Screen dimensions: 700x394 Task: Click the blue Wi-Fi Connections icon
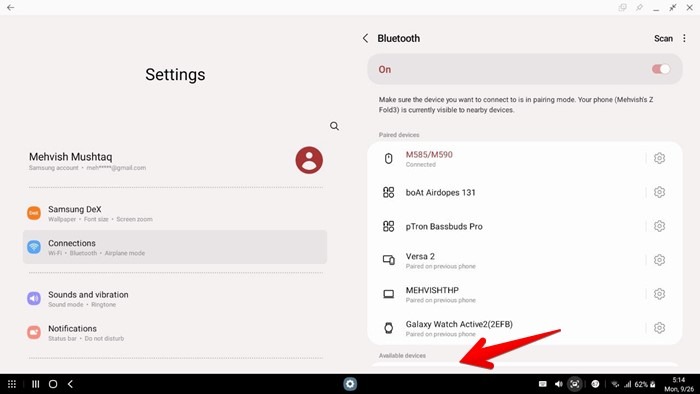(34, 247)
